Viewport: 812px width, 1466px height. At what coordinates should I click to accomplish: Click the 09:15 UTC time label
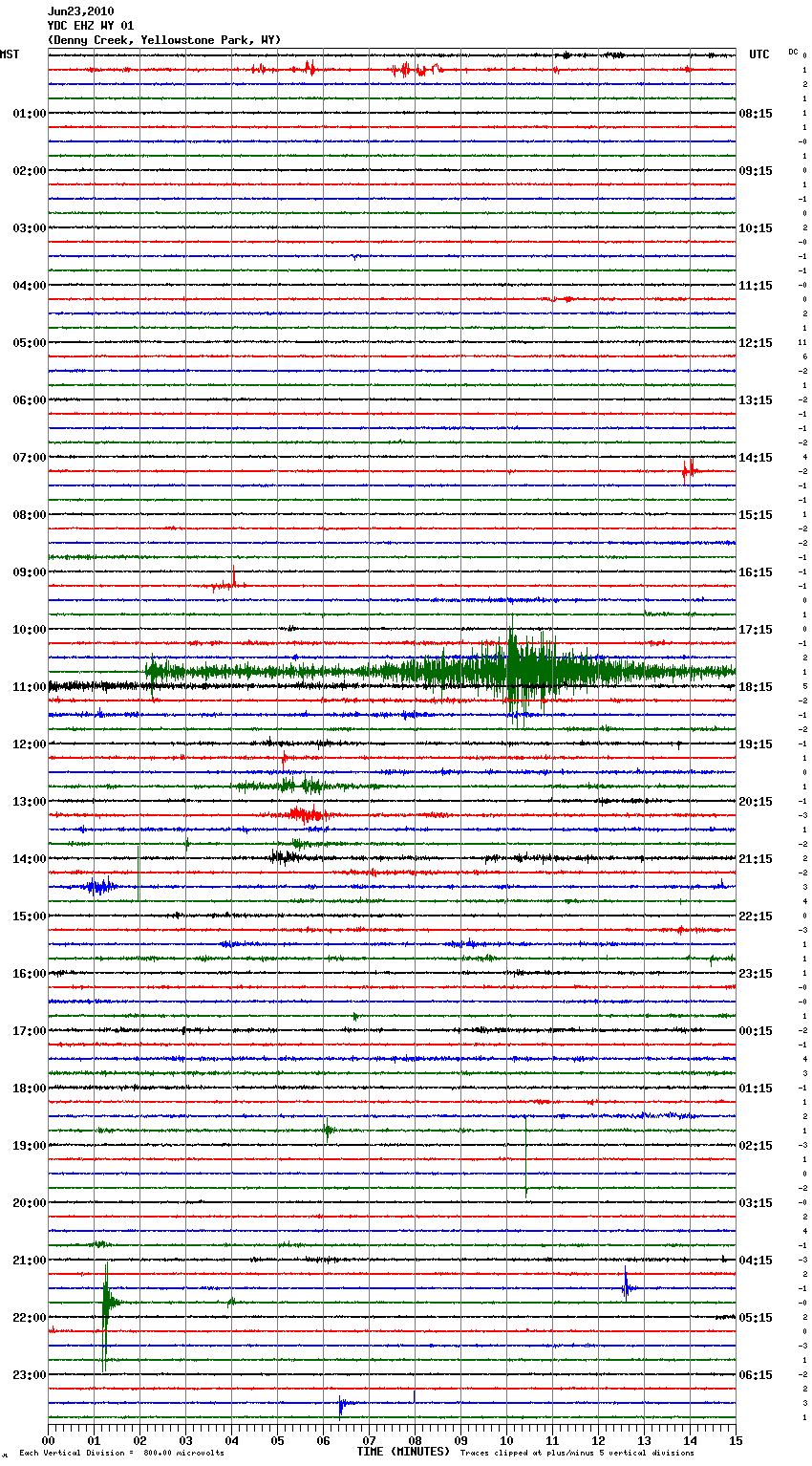pos(756,171)
